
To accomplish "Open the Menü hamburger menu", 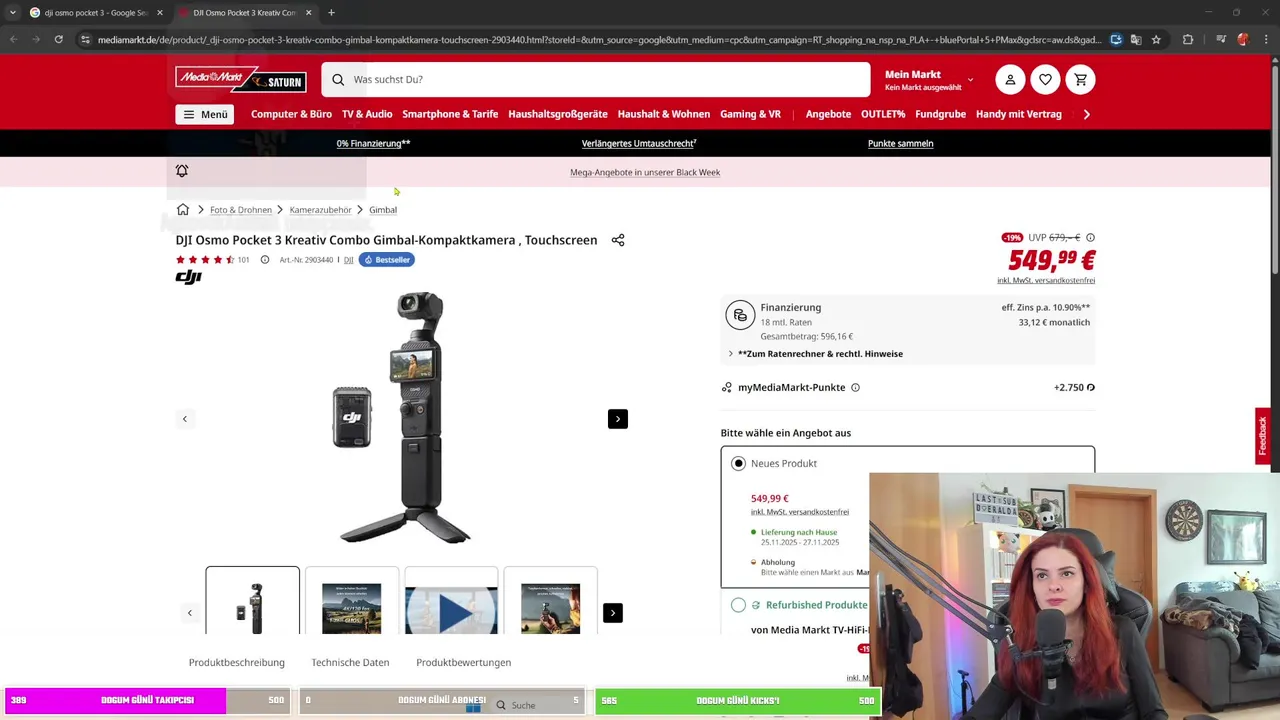I will pos(205,114).
